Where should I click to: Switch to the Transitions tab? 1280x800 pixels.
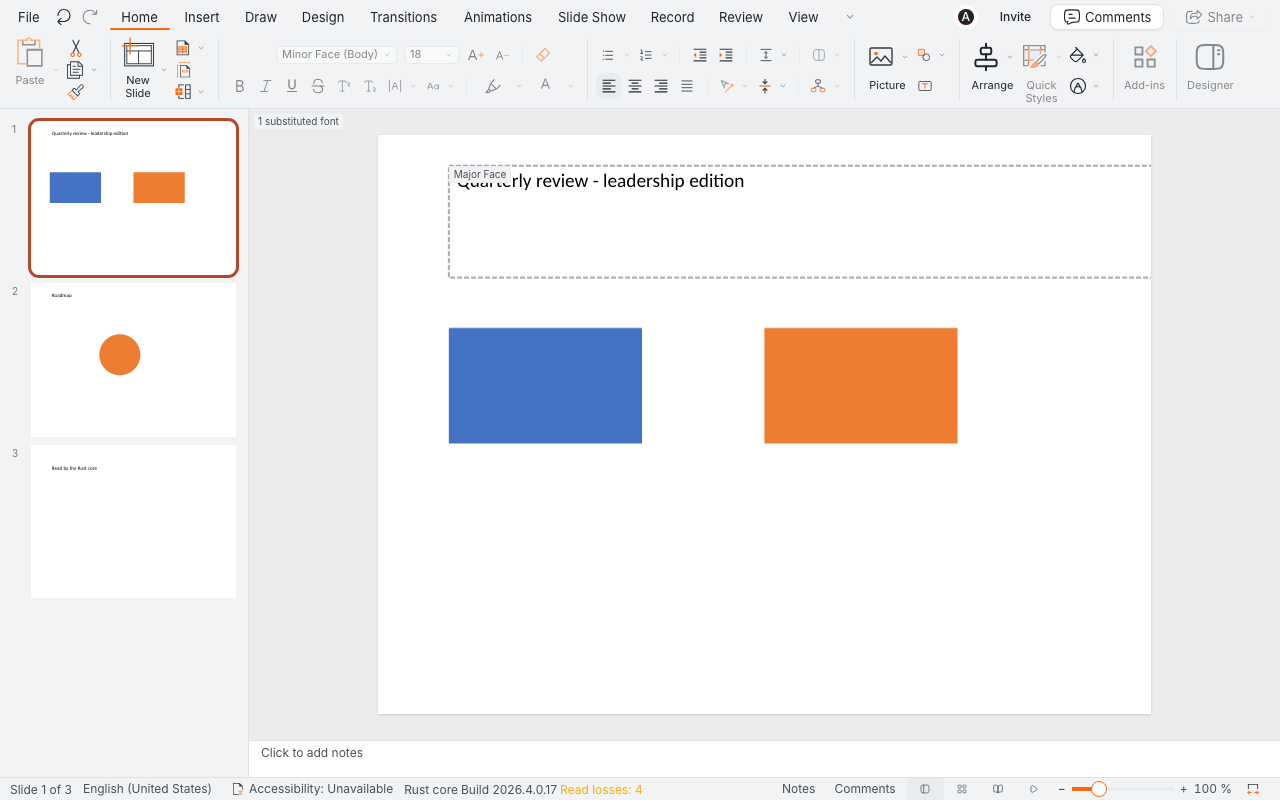point(403,17)
